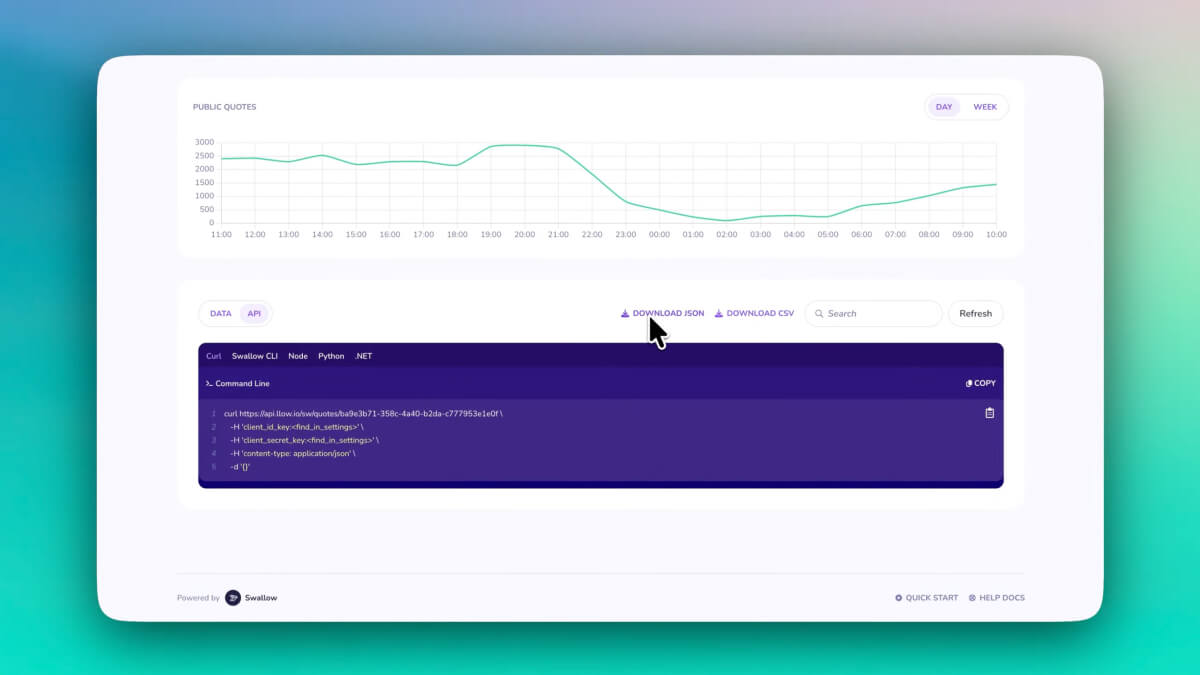The image size is (1200, 675).
Task: Click the curl URL line of code
Action: click(x=363, y=413)
